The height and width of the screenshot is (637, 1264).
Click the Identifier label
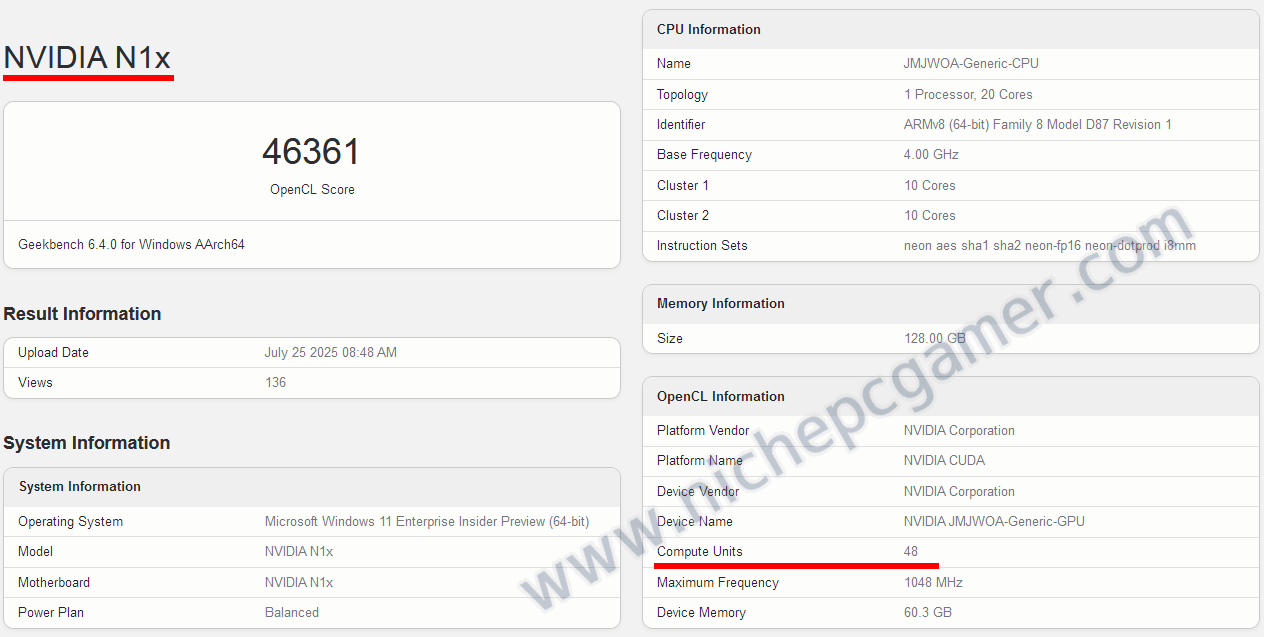(681, 124)
